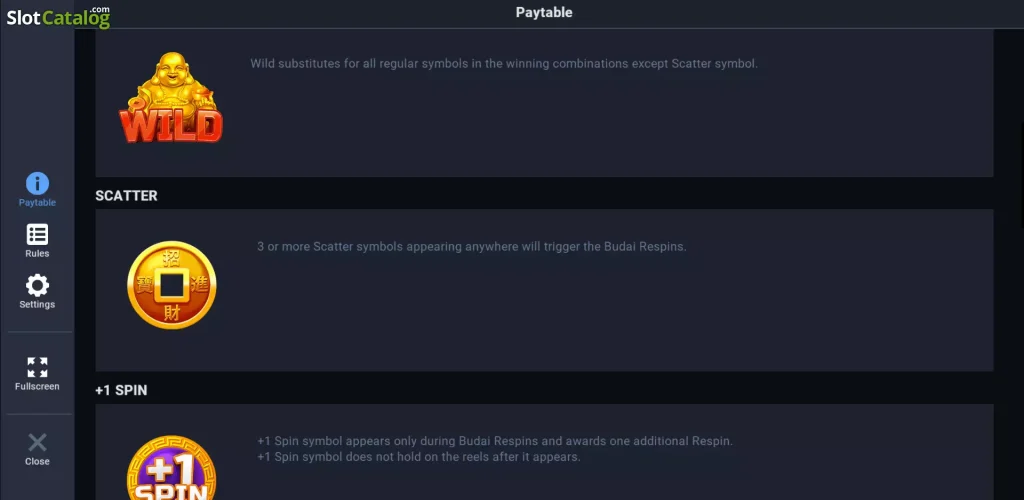The width and height of the screenshot is (1024, 500).
Task: Click the +1 Spin symbol description text
Action: (495, 449)
